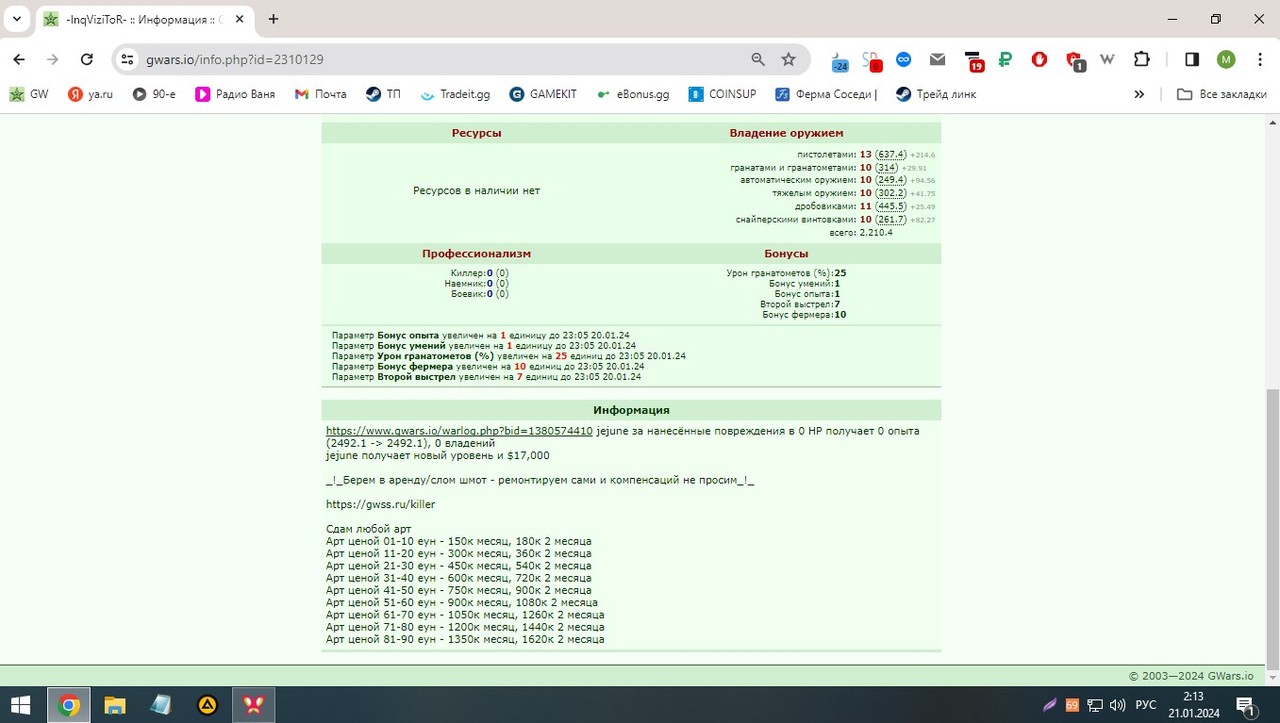
Task: Open the zoom magnifier icon in the address bar
Action: [x=758, y=60]
